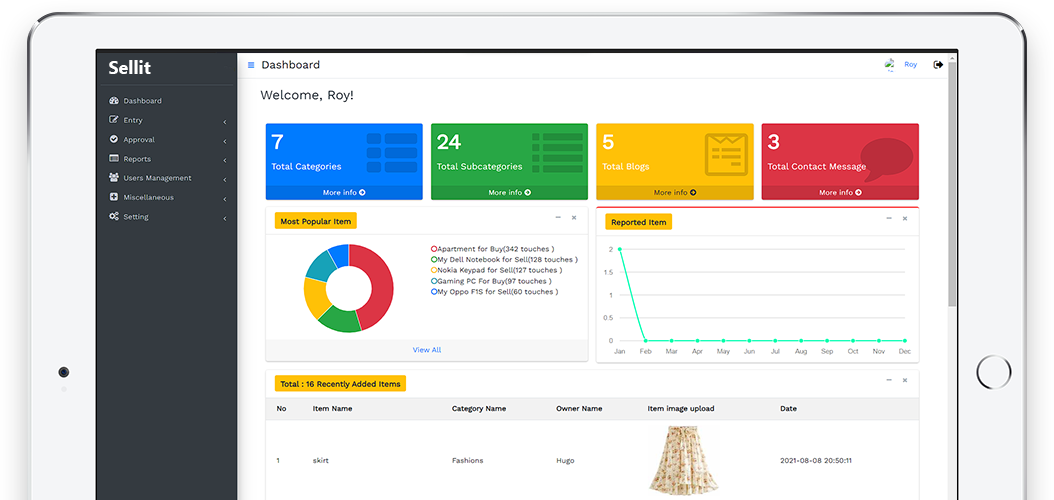This screenshot has height=500, width=1054.
Task: Expand the Setting sidebar menu
Action: (x=166, y=217)
